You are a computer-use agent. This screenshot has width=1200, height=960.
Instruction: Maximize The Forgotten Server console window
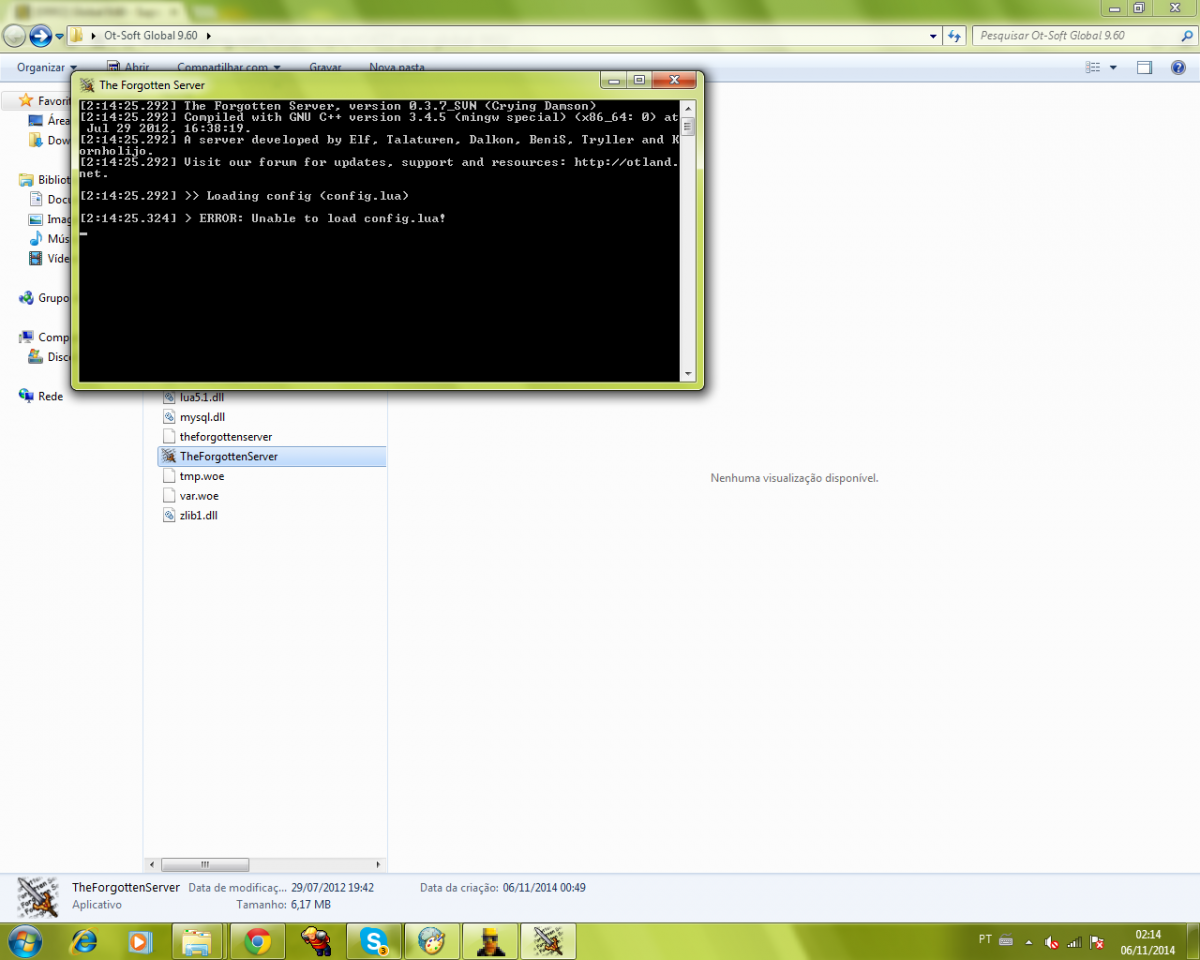(x=640, y=81)
